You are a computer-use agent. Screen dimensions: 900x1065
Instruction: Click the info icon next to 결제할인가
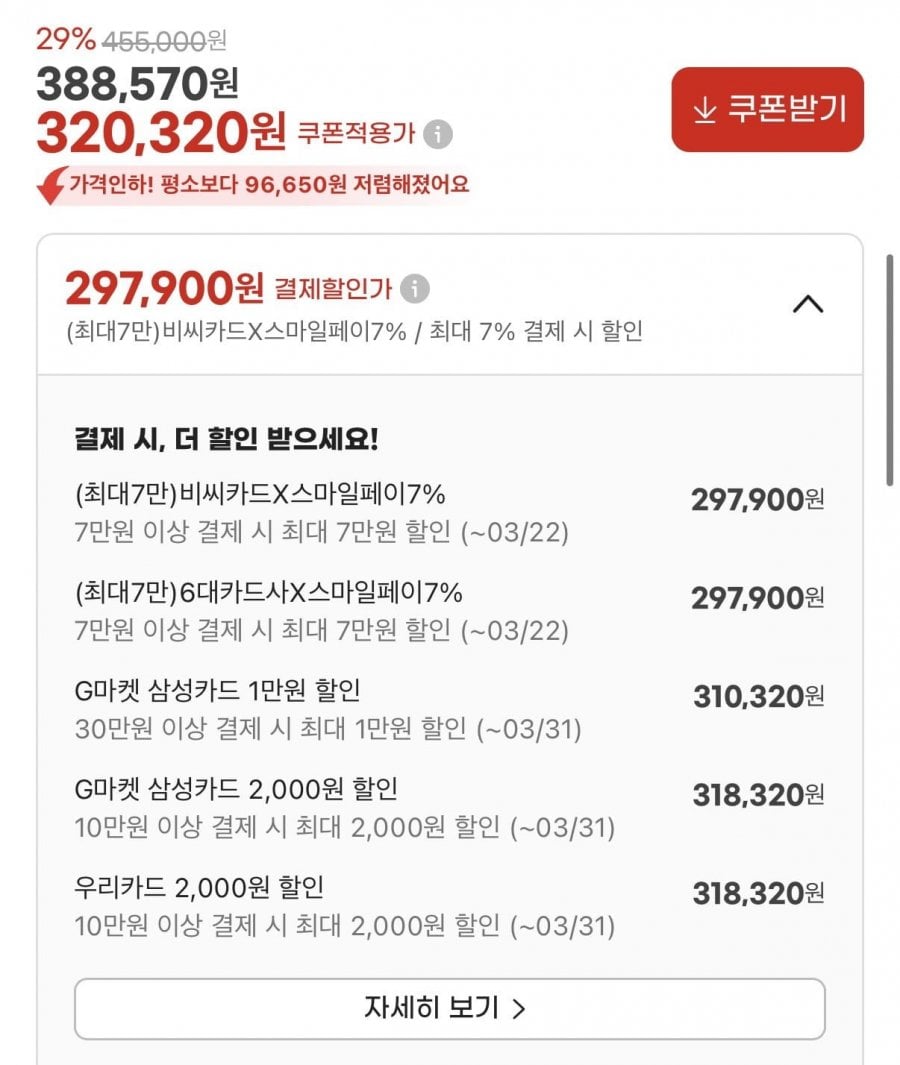click(415, 290)
